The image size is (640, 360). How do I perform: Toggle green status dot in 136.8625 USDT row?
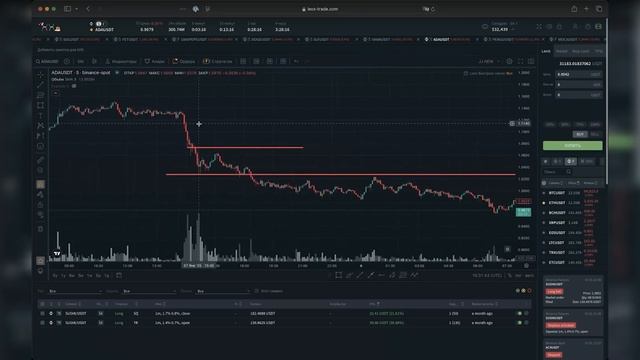point(519,323)
